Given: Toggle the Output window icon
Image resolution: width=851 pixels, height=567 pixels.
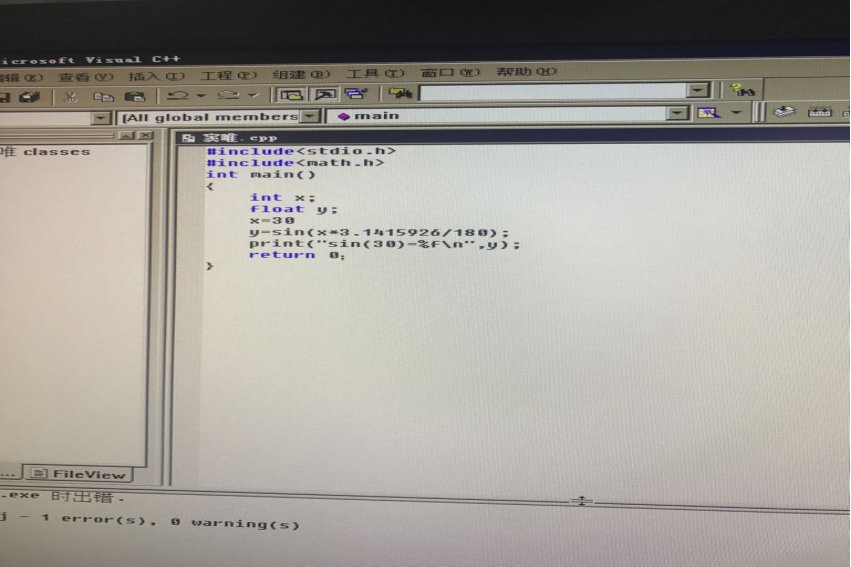Looking at the screenshot, I should tap(325, 94).
